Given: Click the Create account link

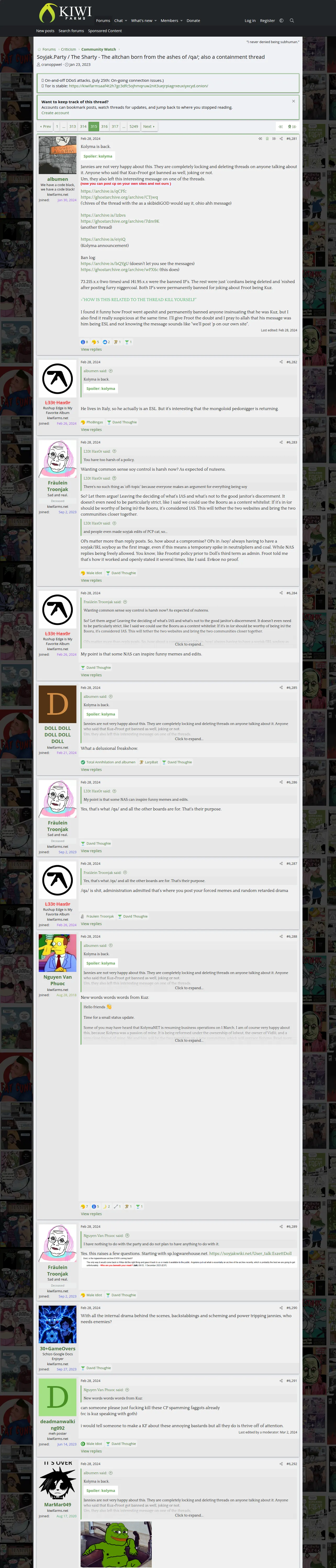Looking at the screenshot, I should tap(55, 113).
